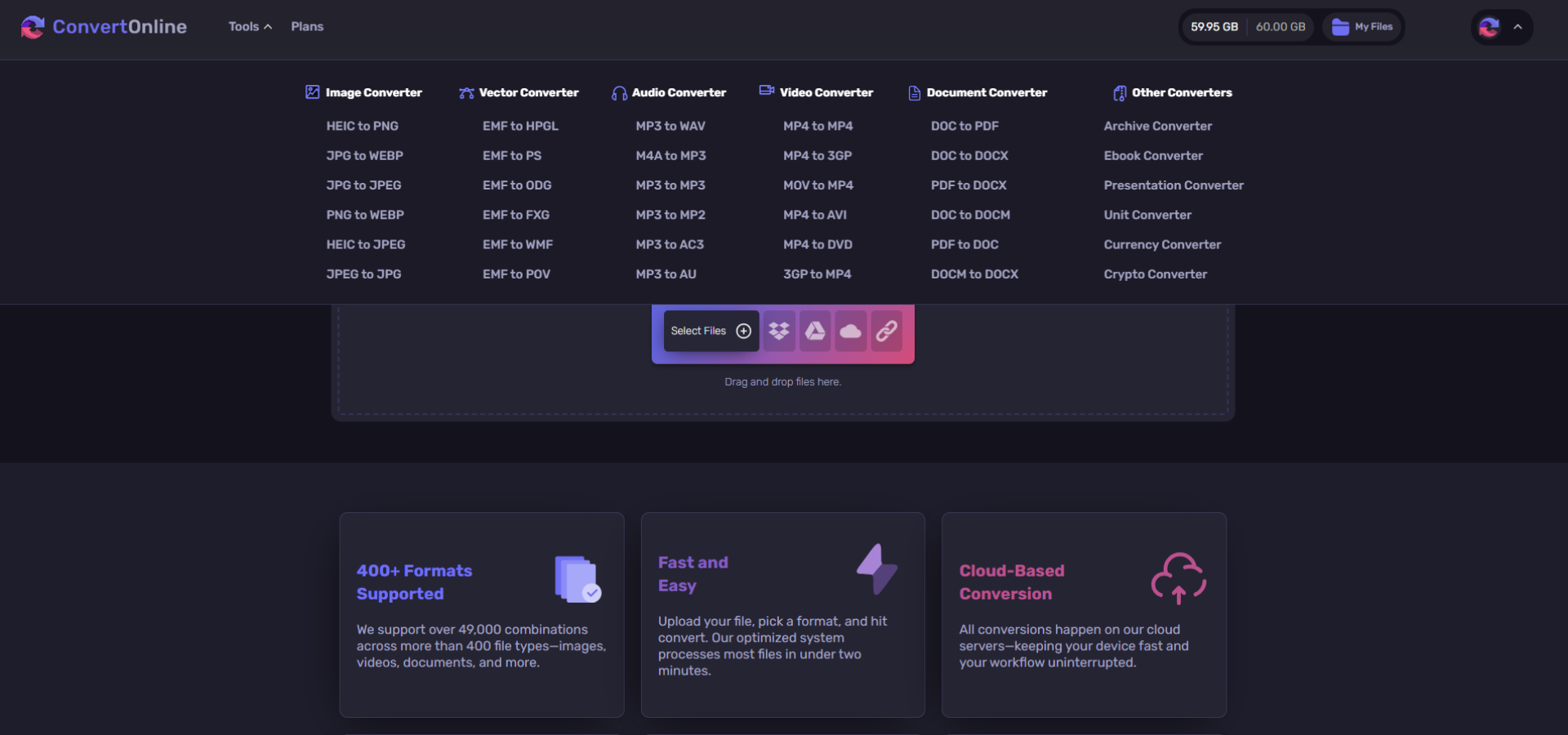Upload a file via URL link icon
This screenshot has height=735, width=1568.
pos(886,331)
